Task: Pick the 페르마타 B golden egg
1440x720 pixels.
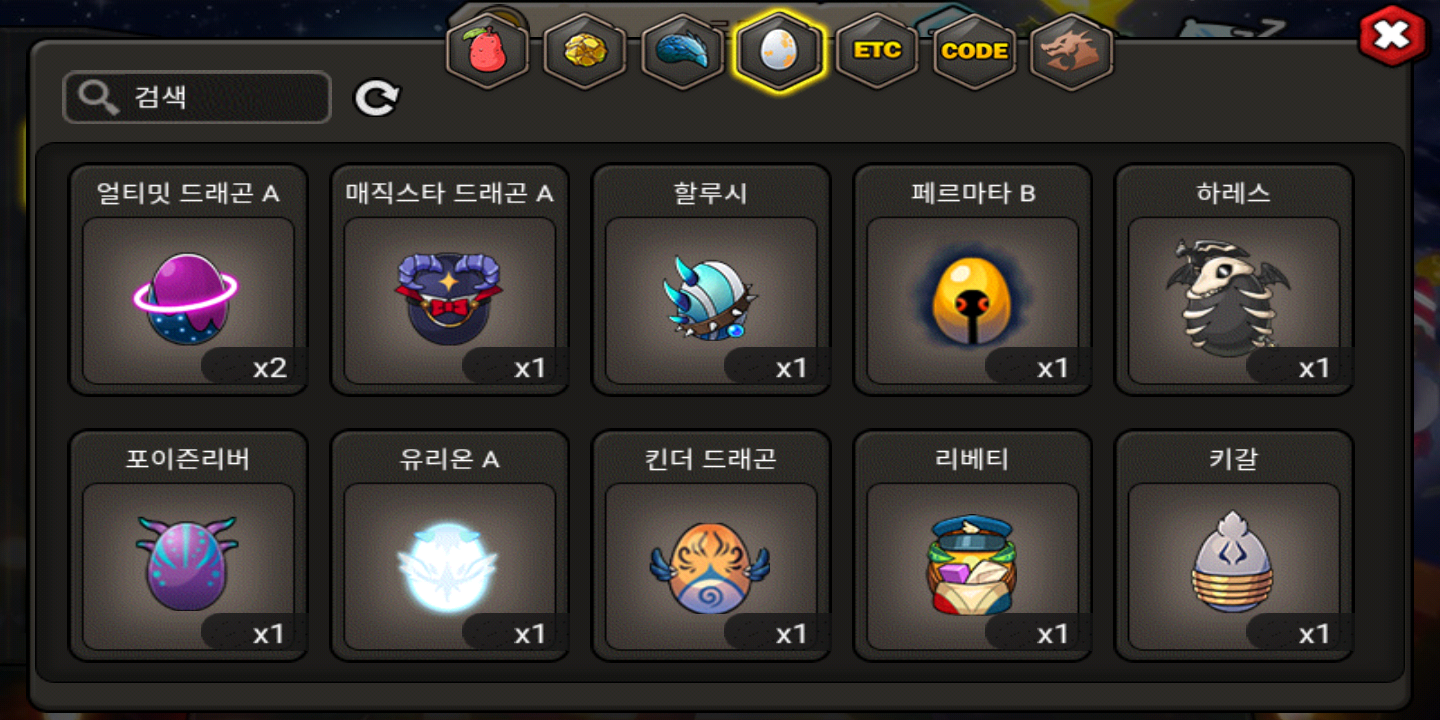Action: [973, 280]
